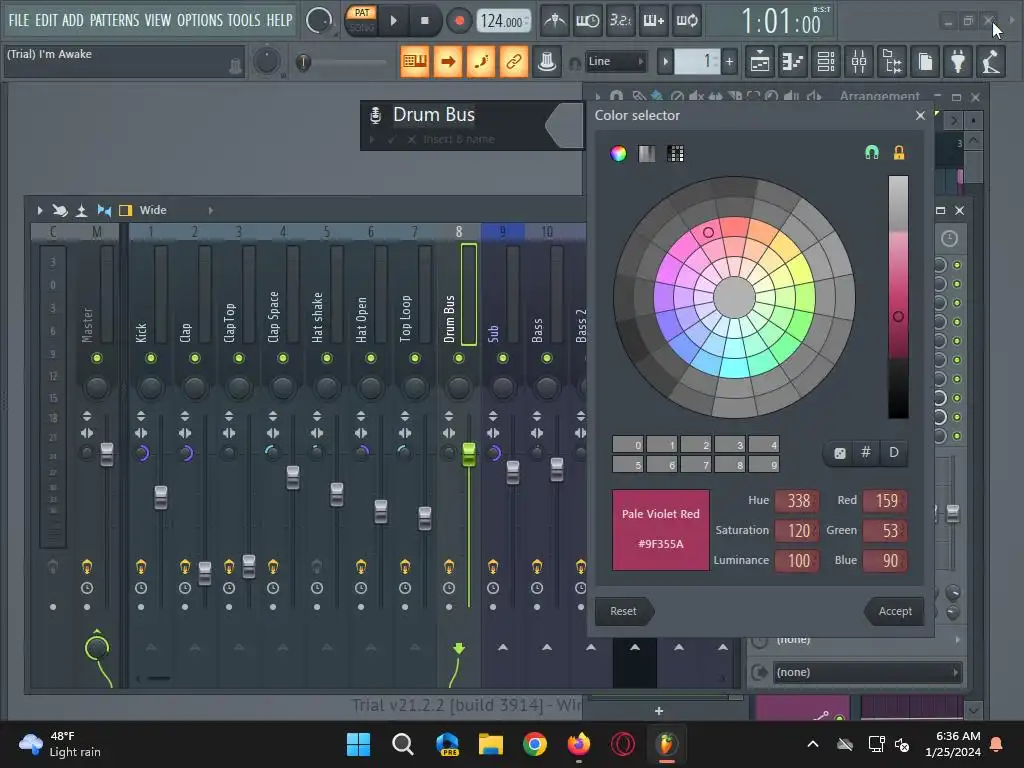Image resolution: width=1024 pixels, height=768 pixels.
Task: Toggle the auto-scroll arrow button
Action: point(448,61)
